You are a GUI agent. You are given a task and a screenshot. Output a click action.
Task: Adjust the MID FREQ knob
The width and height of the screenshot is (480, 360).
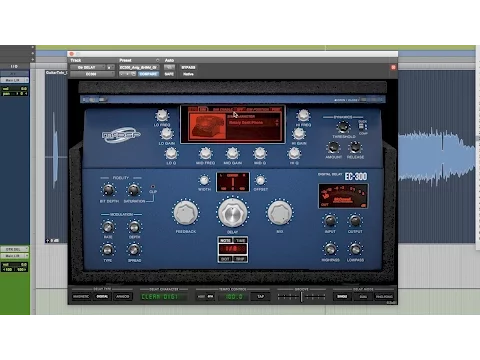[x=205, y=153]
